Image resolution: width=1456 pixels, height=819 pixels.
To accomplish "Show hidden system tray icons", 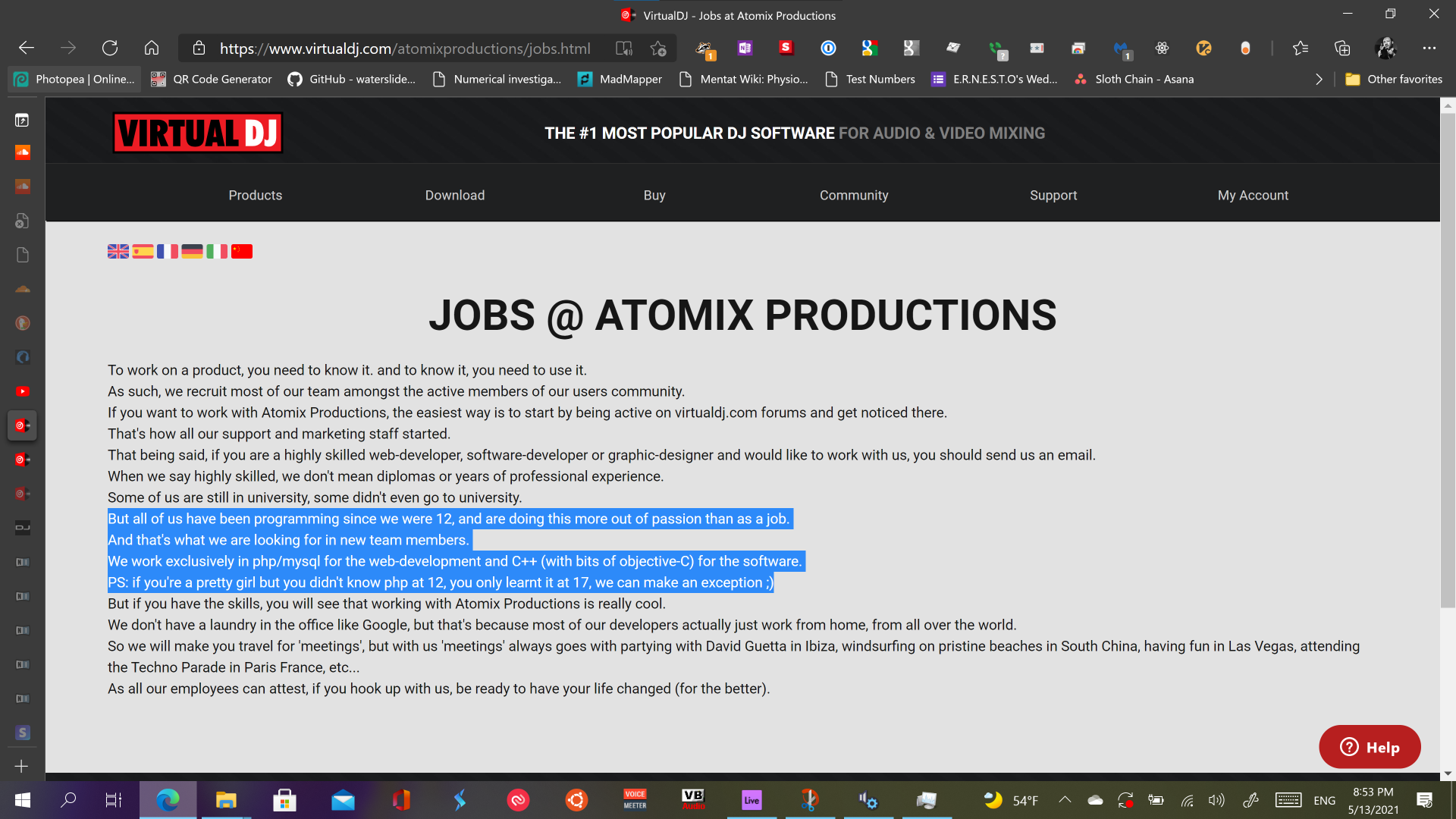I will (1065, 800).
